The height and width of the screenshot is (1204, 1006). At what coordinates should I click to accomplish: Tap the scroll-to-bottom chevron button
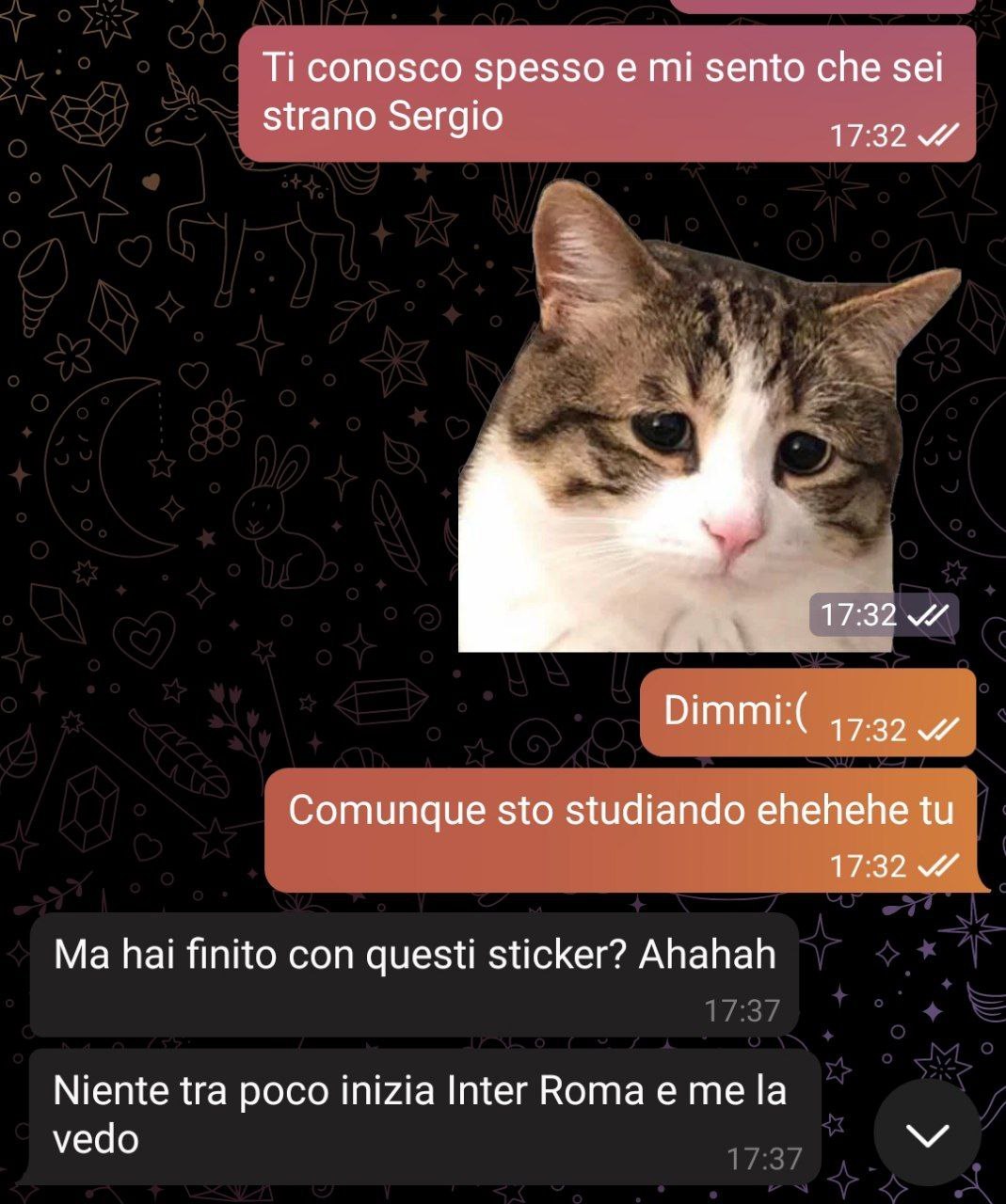pyautogui.click(x=927, y=1133)
